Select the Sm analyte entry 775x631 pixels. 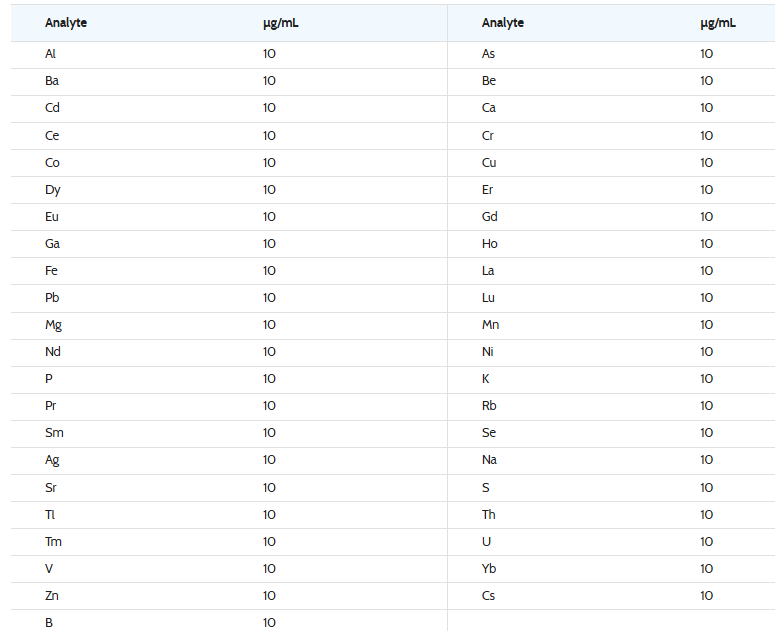coord(54,433)
